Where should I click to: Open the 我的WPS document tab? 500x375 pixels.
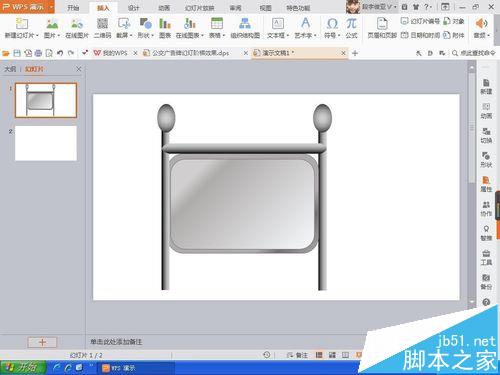[111, 53]
